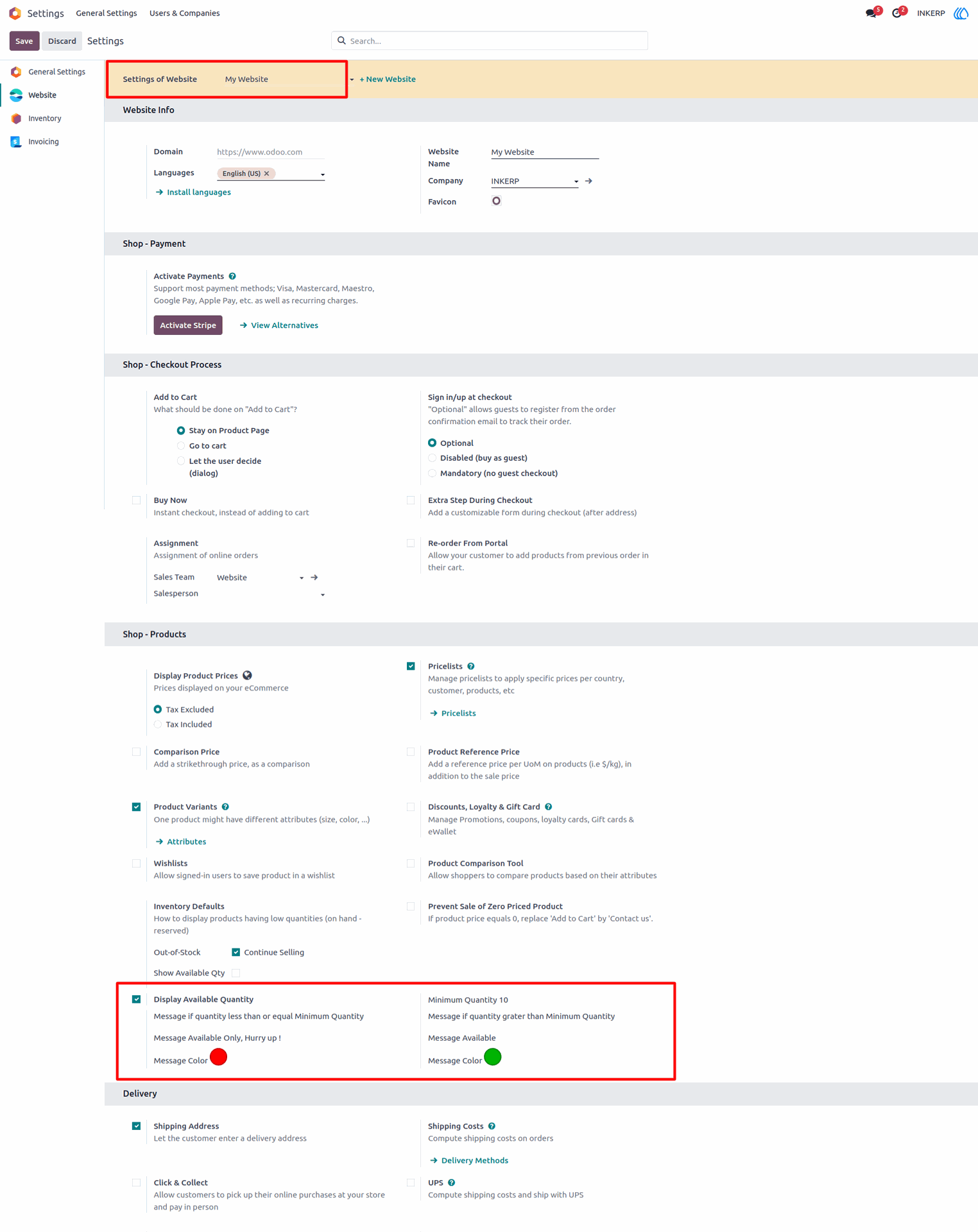Viewport: 978px width, 1232px height.
Task: Click the Discard button
Action: (x=62, y=40)
